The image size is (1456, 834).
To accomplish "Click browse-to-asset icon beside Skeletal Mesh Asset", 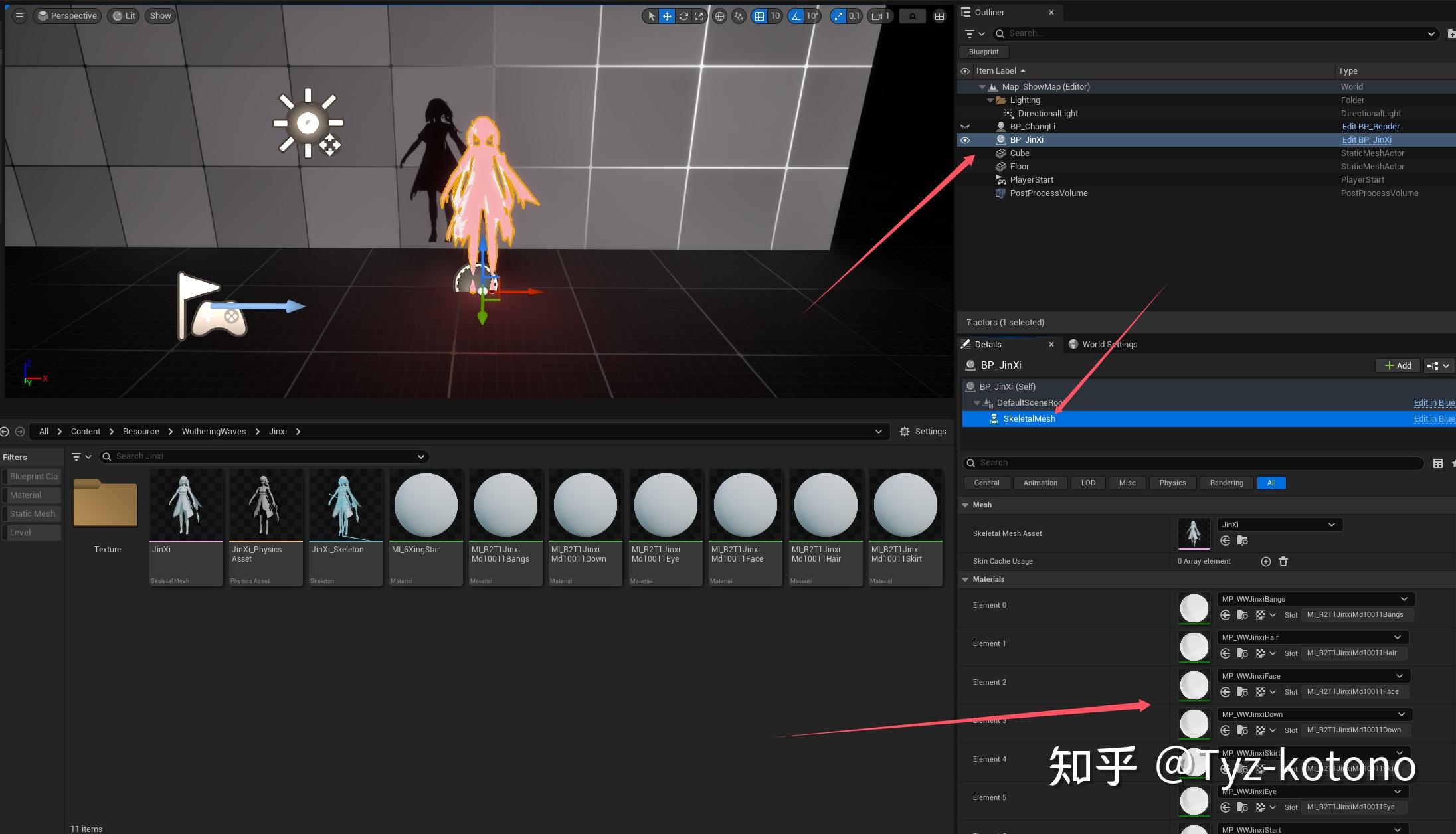I will pyautogui.click(x=1241, y=541).
